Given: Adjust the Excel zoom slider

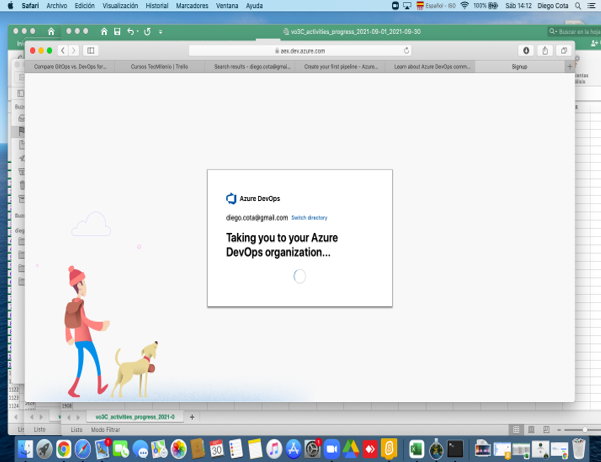Looking at the screenshot, I should 584,430.
